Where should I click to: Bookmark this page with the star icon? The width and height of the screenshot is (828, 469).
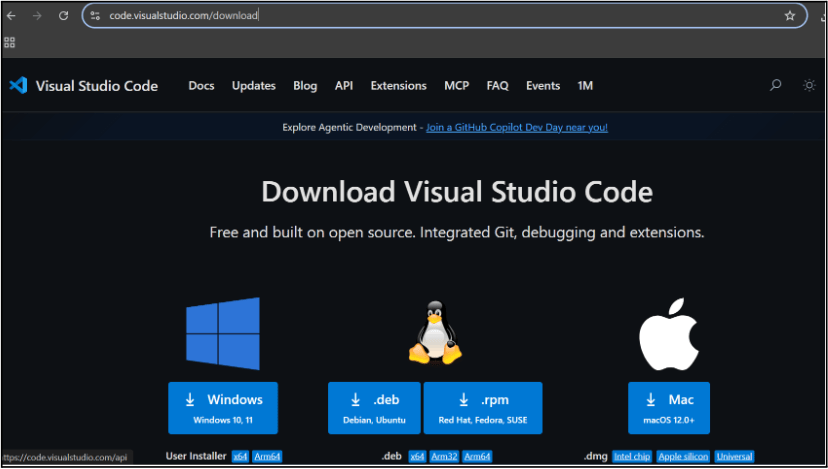coord(789,16)
